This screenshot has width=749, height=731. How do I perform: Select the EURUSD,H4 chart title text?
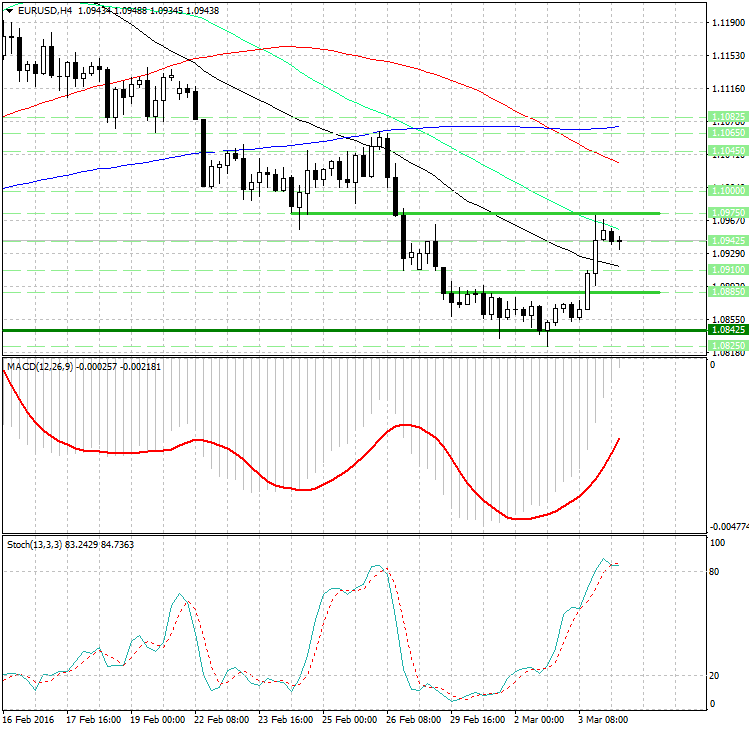click(45, 10)
